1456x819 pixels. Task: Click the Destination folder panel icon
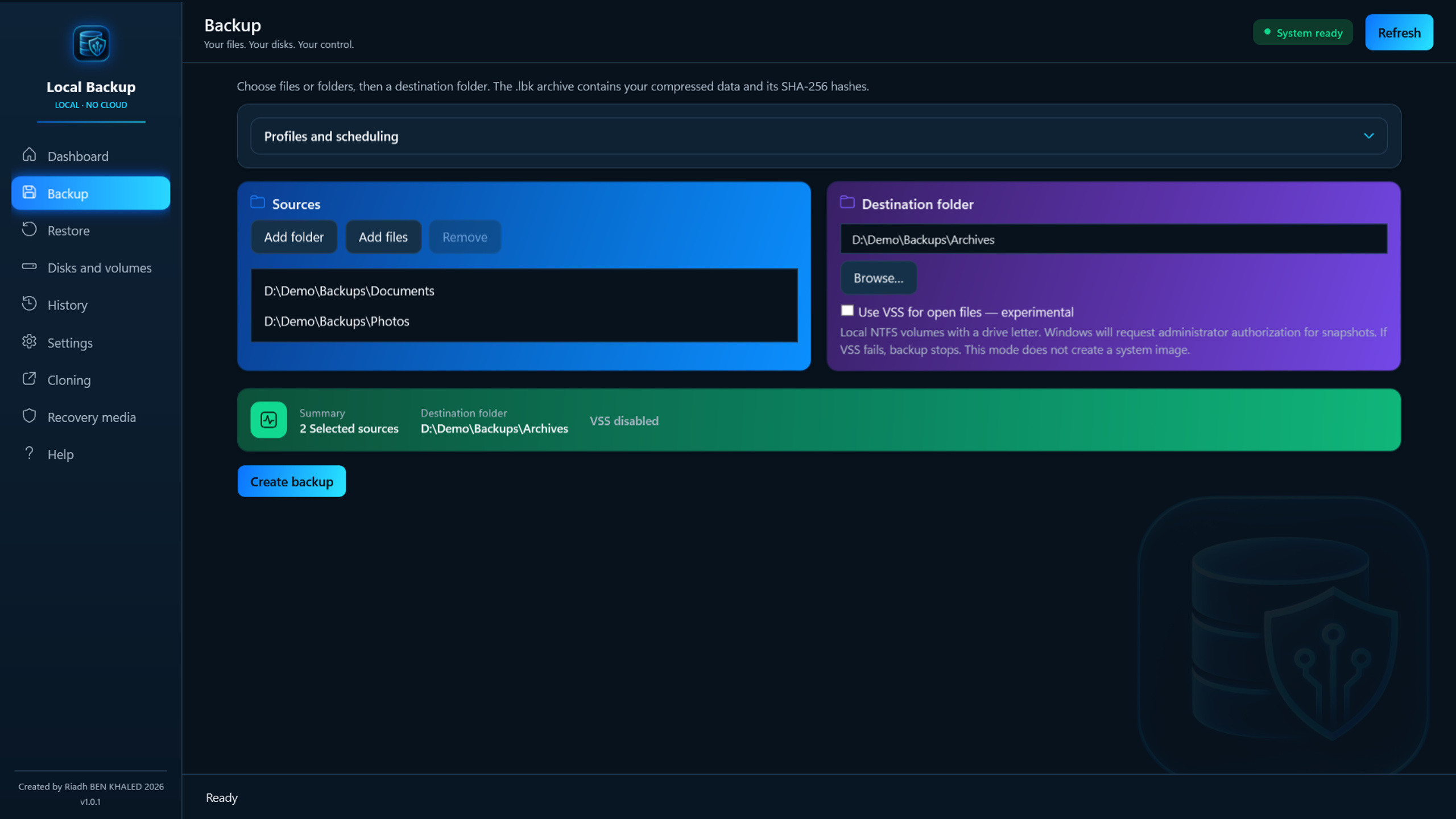coord(847,202)
